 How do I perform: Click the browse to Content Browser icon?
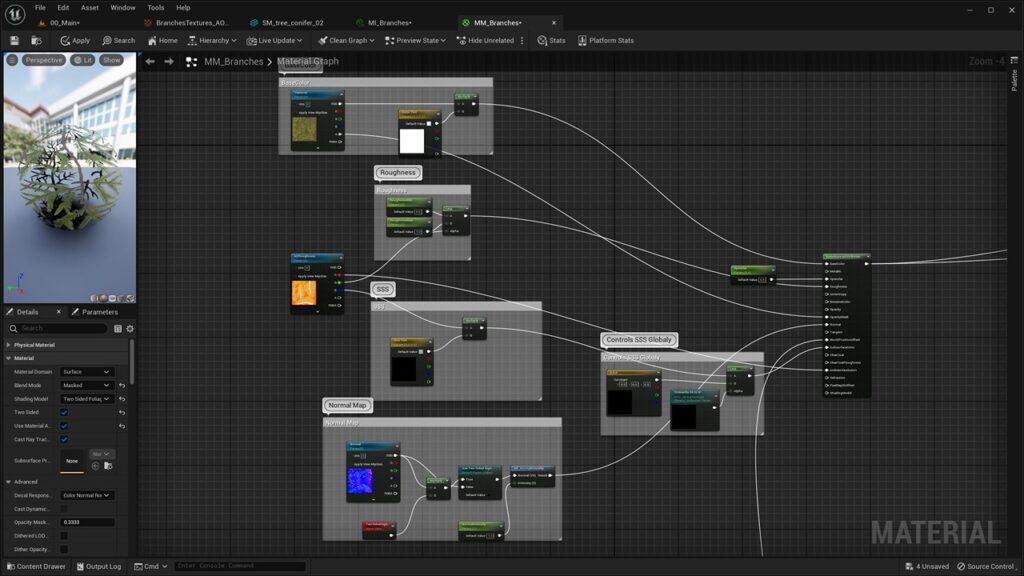point(37,41)
